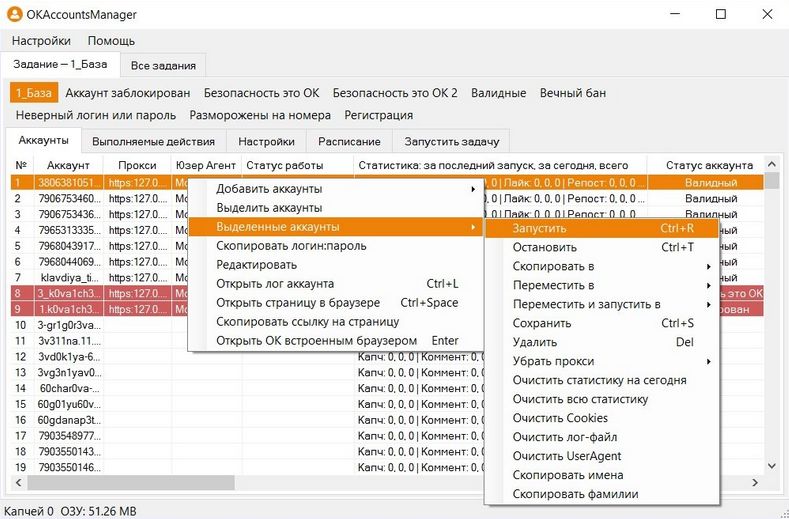Select 'Редактировать' from context menu
This screenshot has width=789, height=519.
point(257,265)
